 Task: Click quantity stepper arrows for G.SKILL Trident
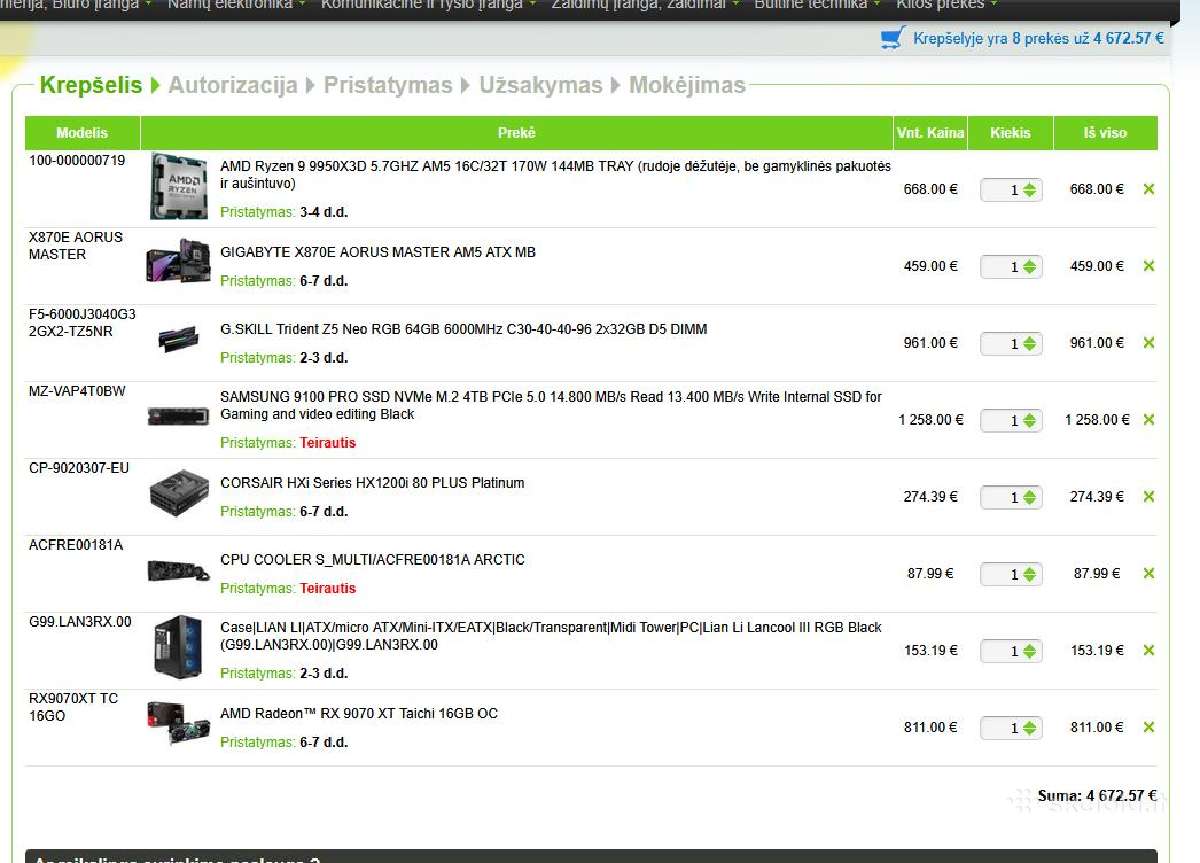click(1030, 344)
